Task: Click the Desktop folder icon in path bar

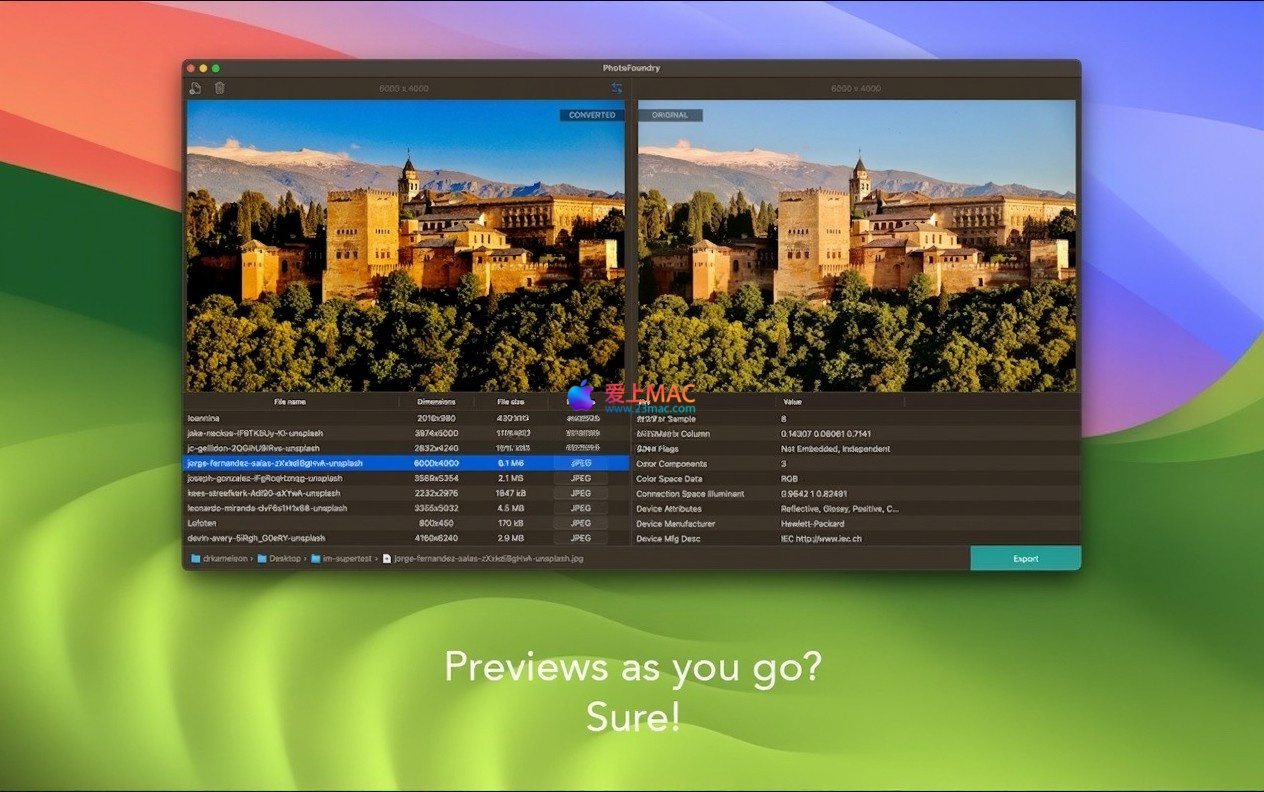Action: tap(262, 559)
